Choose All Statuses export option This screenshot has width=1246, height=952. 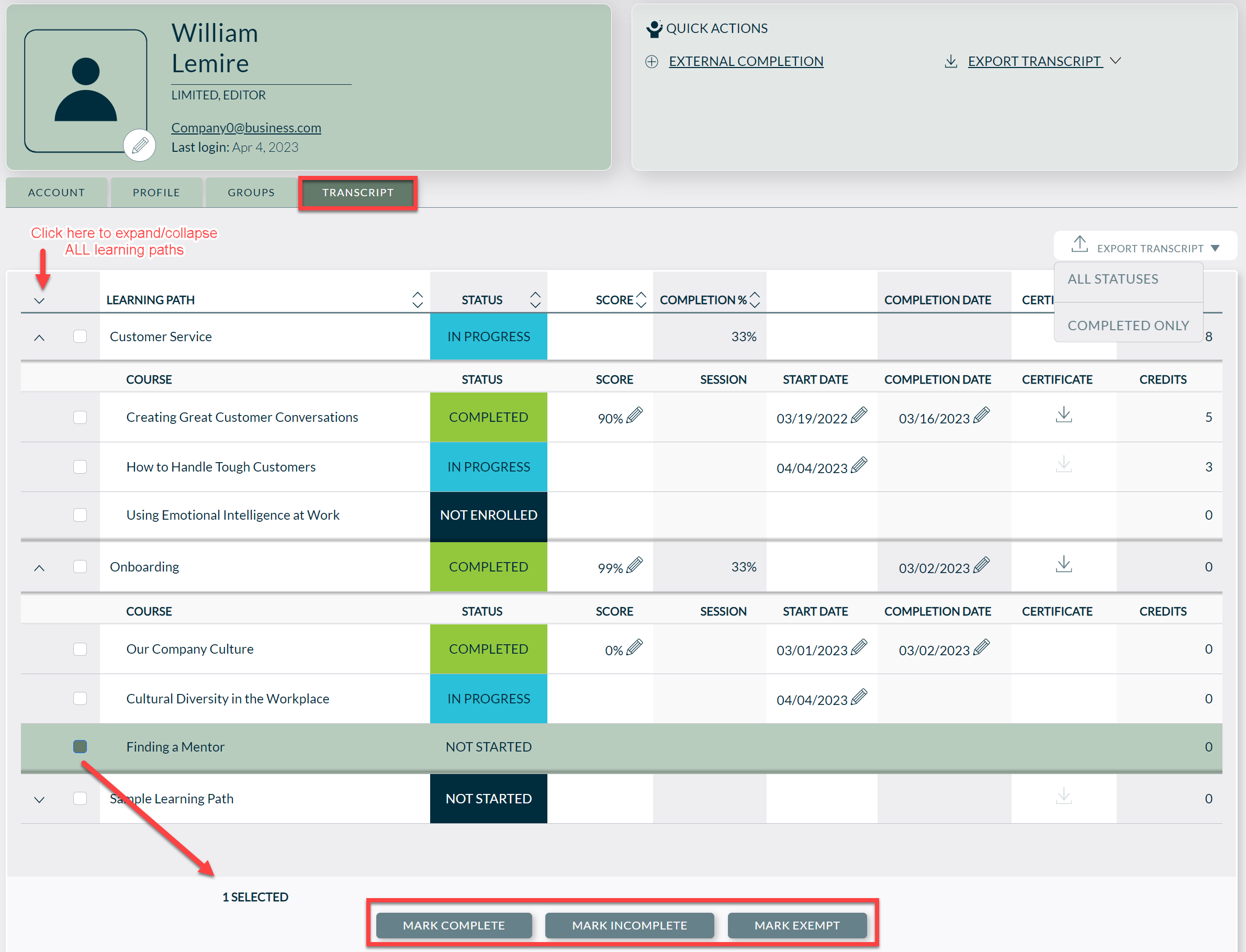pos(1113,279)
